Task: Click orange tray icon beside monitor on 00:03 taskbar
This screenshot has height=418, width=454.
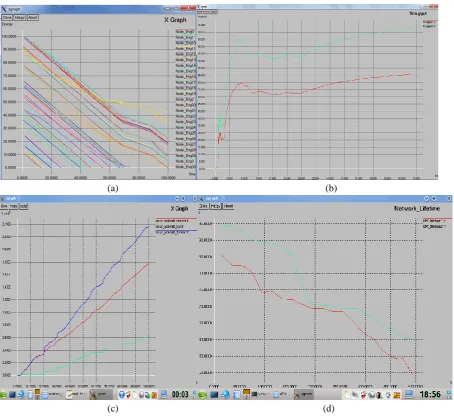Action: (x=154, y=395)
